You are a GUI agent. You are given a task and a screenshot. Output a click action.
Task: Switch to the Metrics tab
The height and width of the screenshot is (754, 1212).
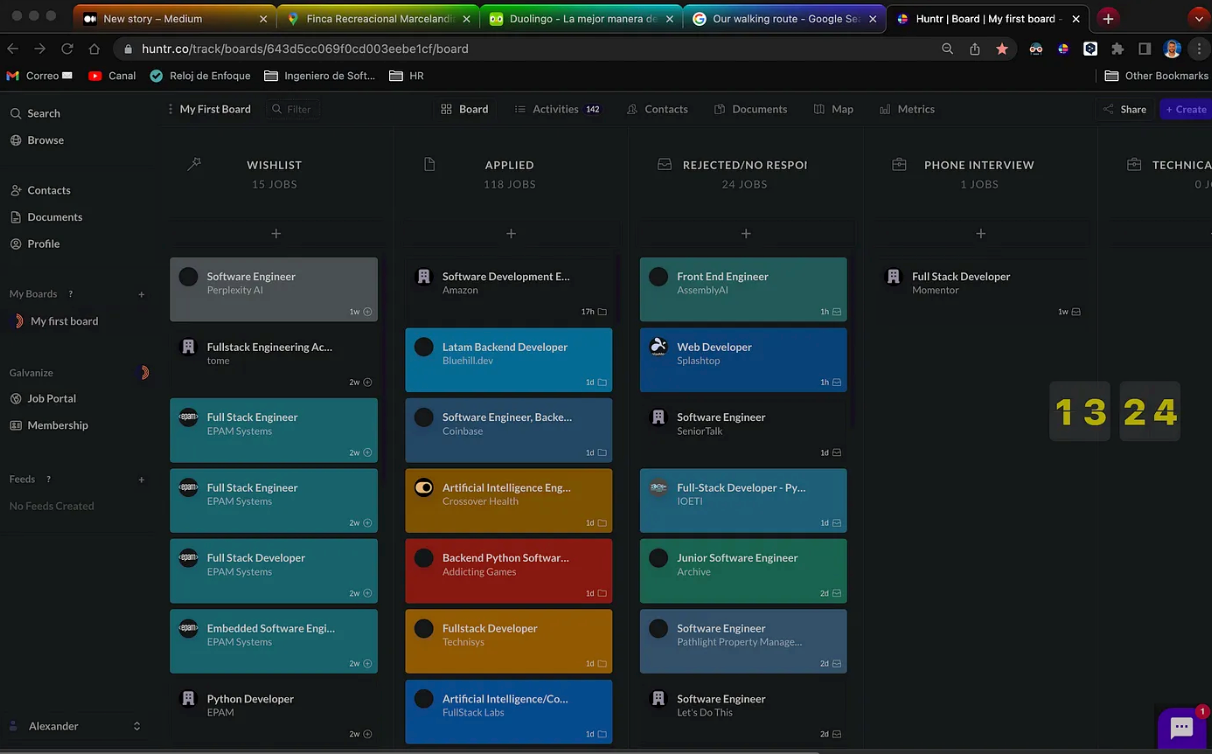[907, 109]
